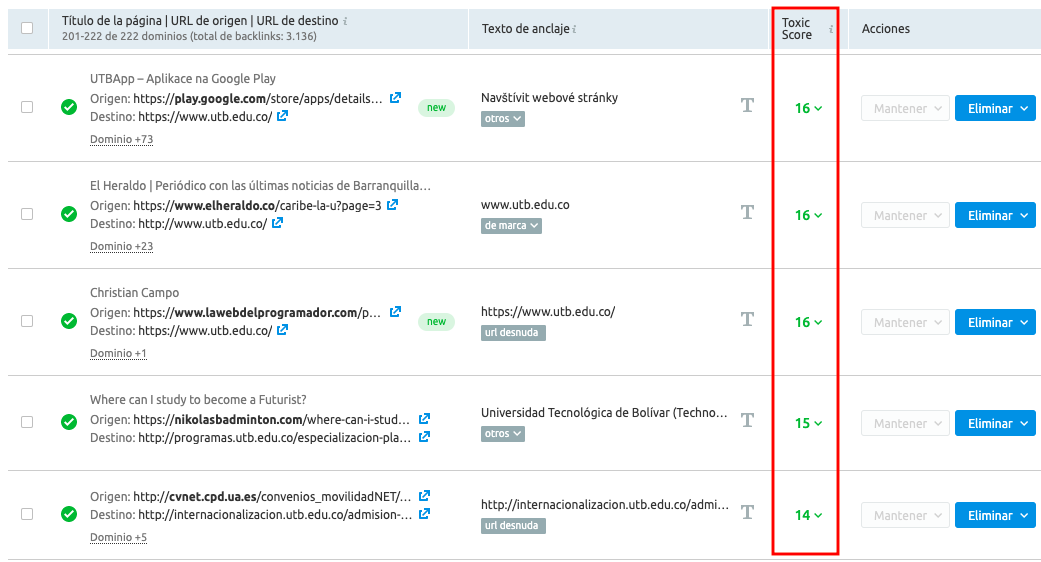Image resolution: width=1041 pixels, height=562 pixels.
Task: Tick the select-all checkbox in table header
Action: pyautogui.click(x=27, y=28)
